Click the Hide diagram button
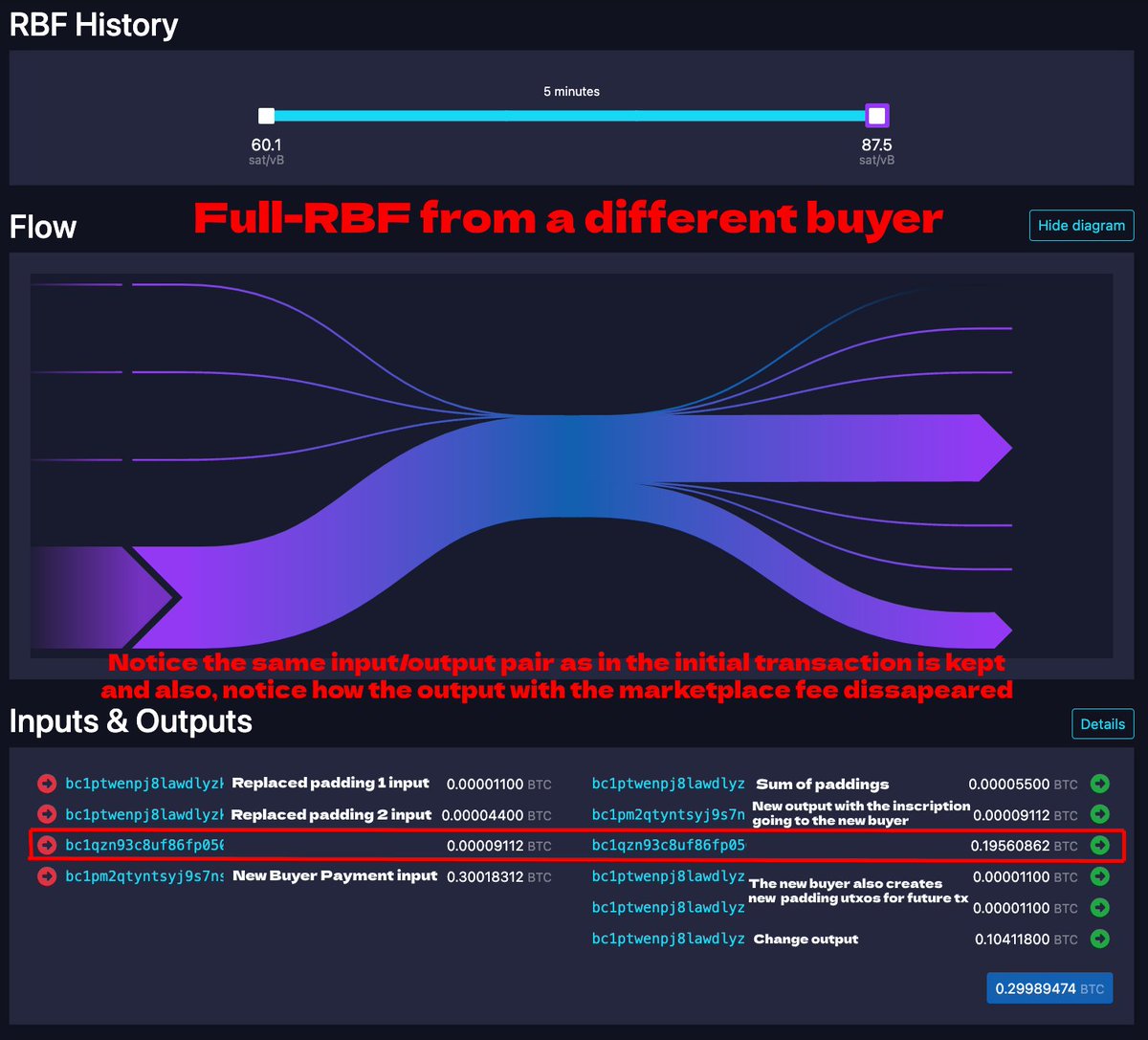 pyautogui.click(x=1081, y=226)
